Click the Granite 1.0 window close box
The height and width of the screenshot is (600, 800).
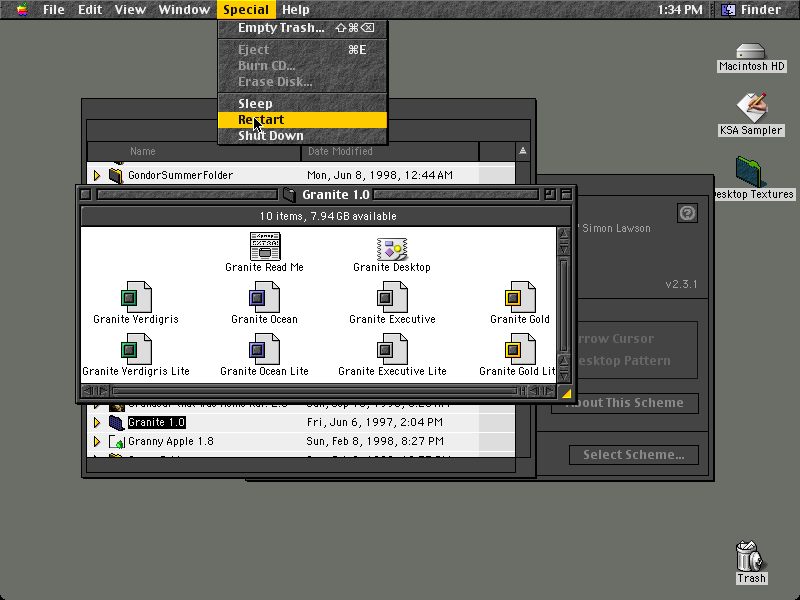(86, 194)
